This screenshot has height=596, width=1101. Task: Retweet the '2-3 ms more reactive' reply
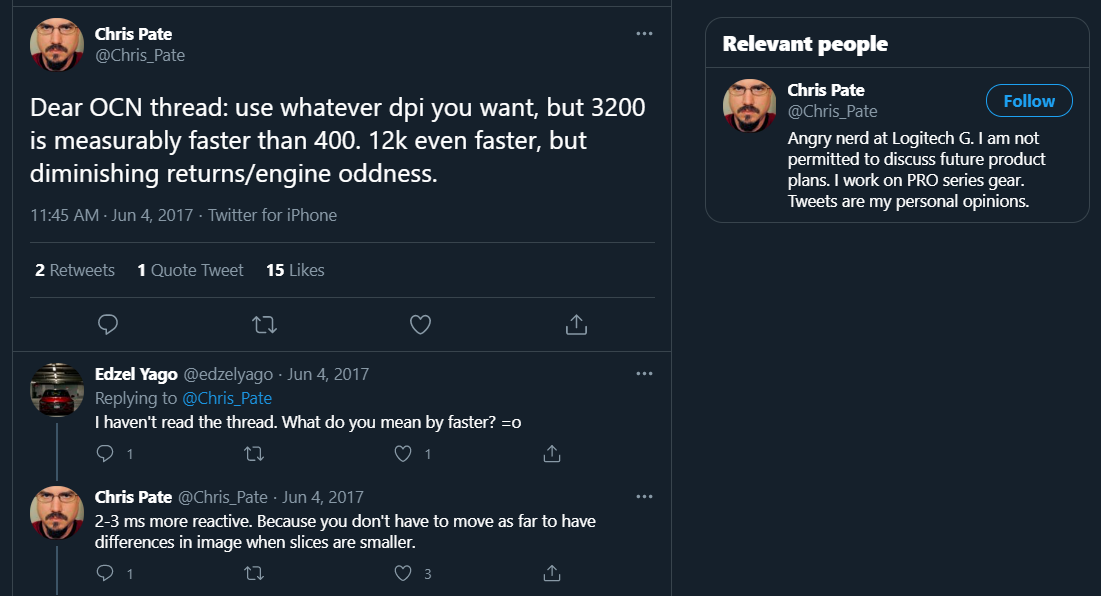254,574
